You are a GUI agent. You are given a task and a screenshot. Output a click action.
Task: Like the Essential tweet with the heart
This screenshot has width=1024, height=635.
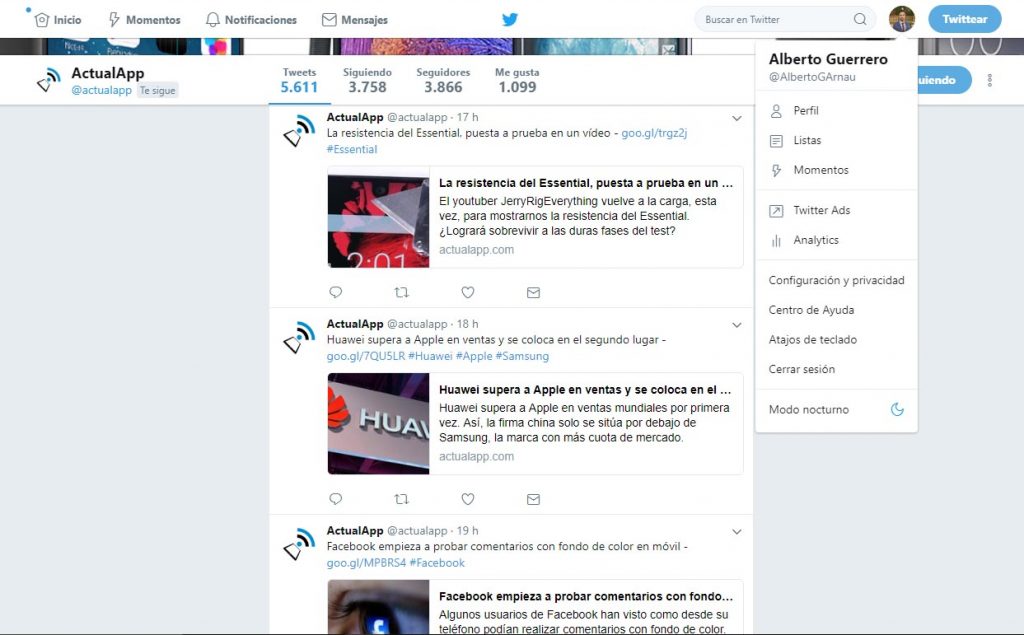click(x=468, y=292)
